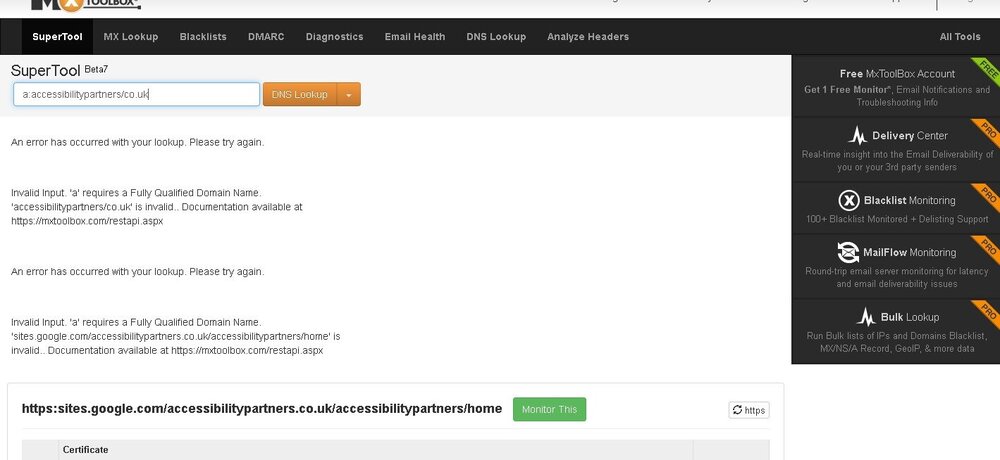The height and width of the screenshot is (460, 1000).
Task: Click the PRO badge on Delivery Center
Action: [986, 132]
